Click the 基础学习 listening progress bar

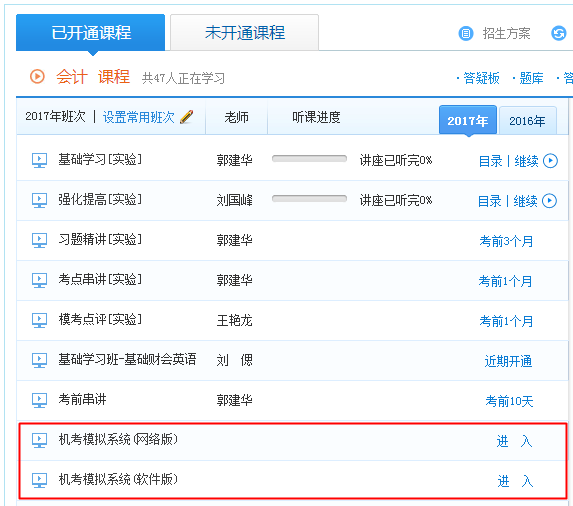[x=309, y=159]
